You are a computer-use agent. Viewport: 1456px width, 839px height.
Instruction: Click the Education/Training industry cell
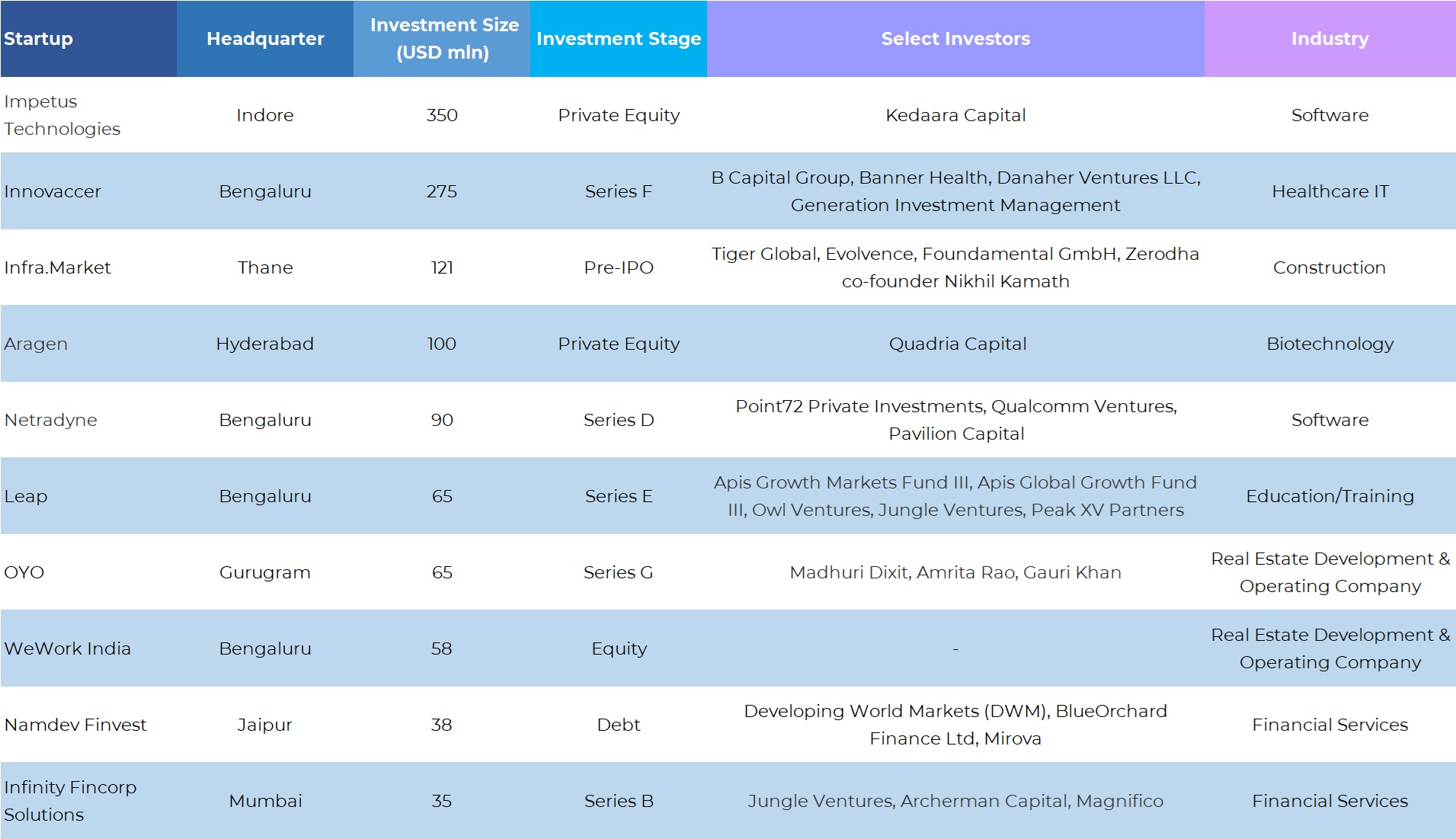point(1330,496)
